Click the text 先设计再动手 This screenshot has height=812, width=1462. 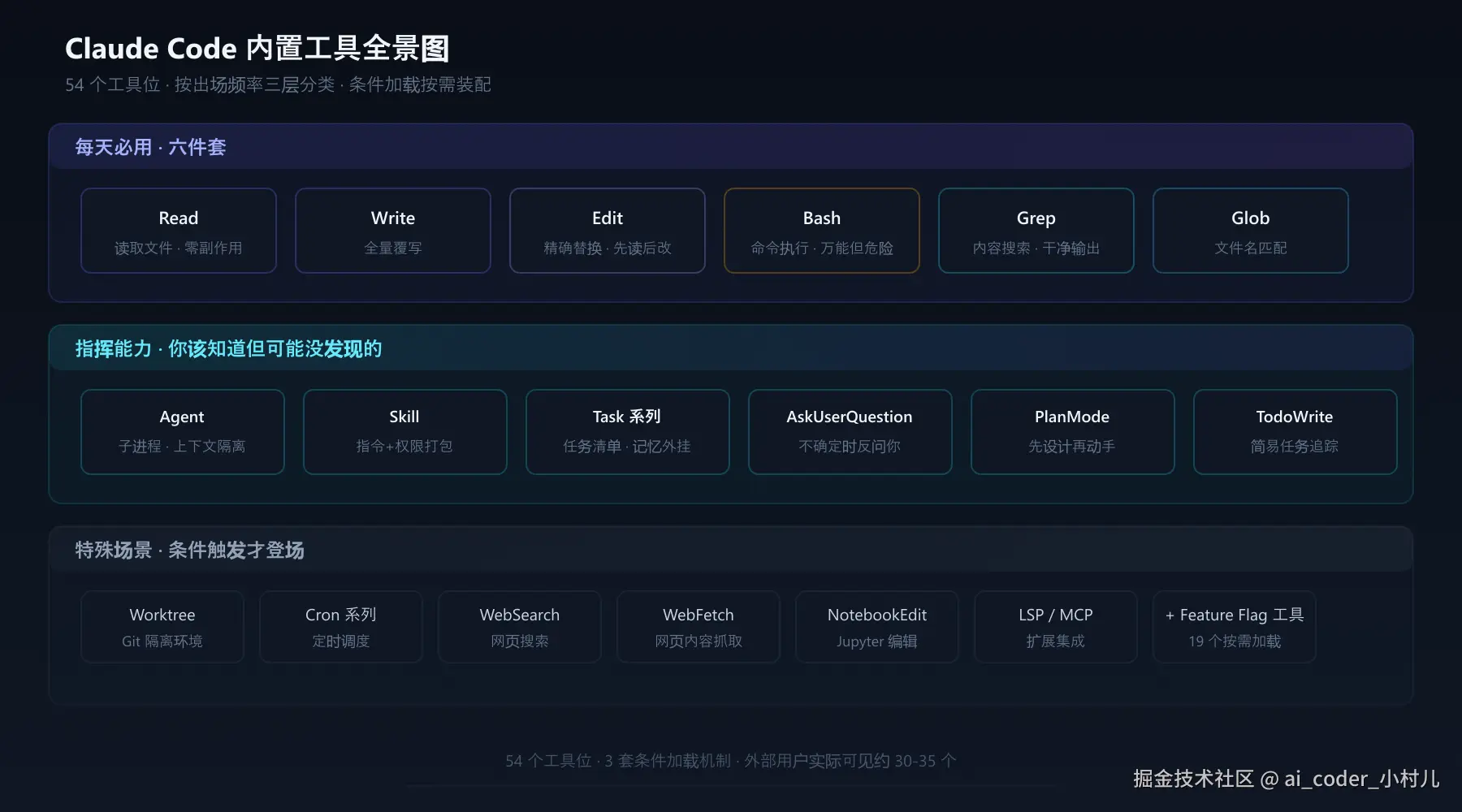click(x=1072, y=446)
